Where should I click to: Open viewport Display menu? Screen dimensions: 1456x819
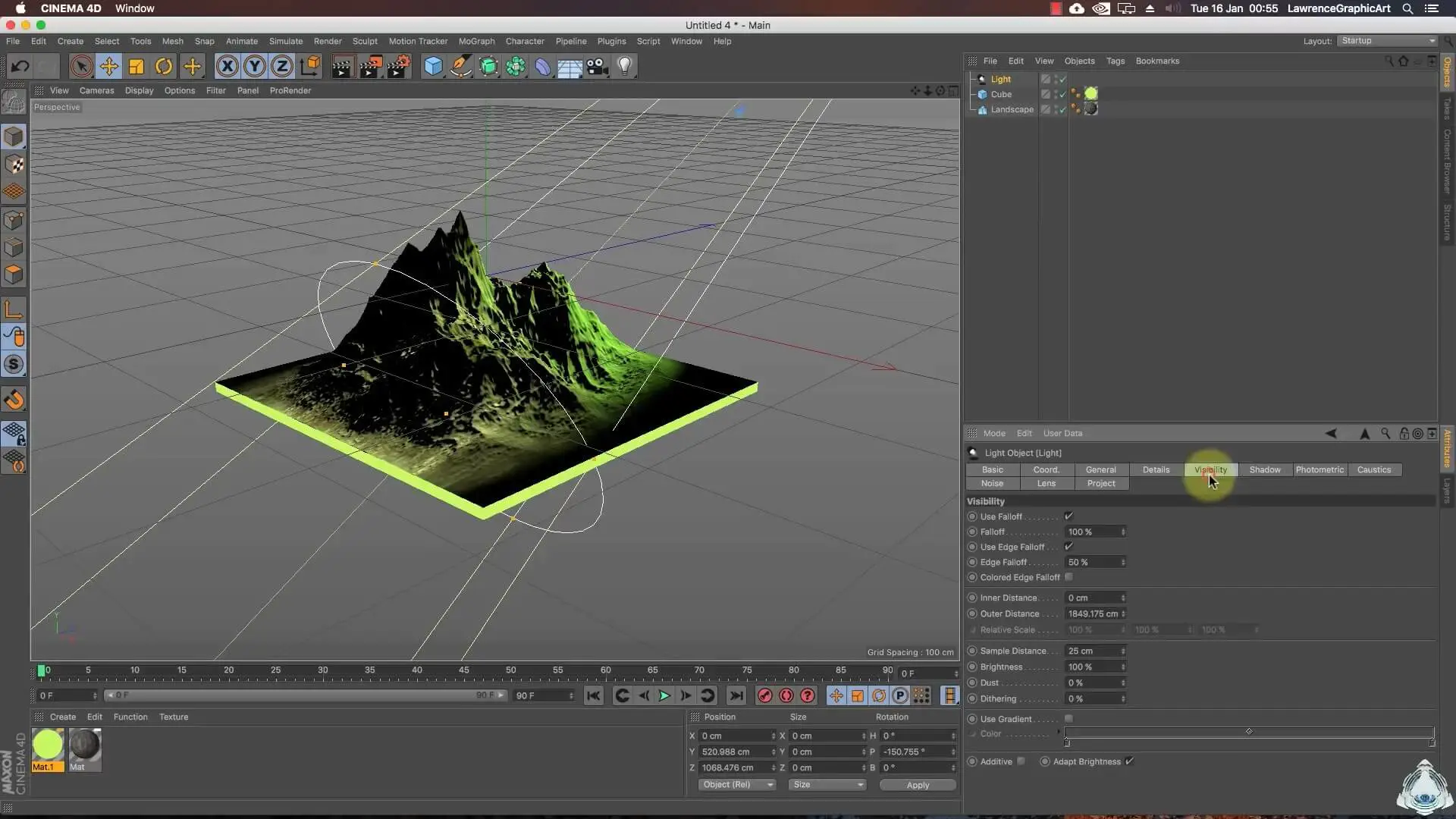(x=139, y=90)
